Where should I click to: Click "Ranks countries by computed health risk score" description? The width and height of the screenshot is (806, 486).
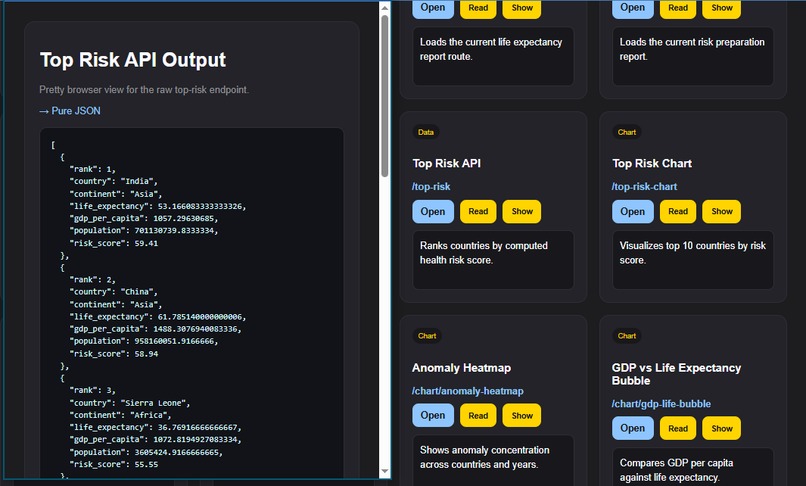click(483, 253)
